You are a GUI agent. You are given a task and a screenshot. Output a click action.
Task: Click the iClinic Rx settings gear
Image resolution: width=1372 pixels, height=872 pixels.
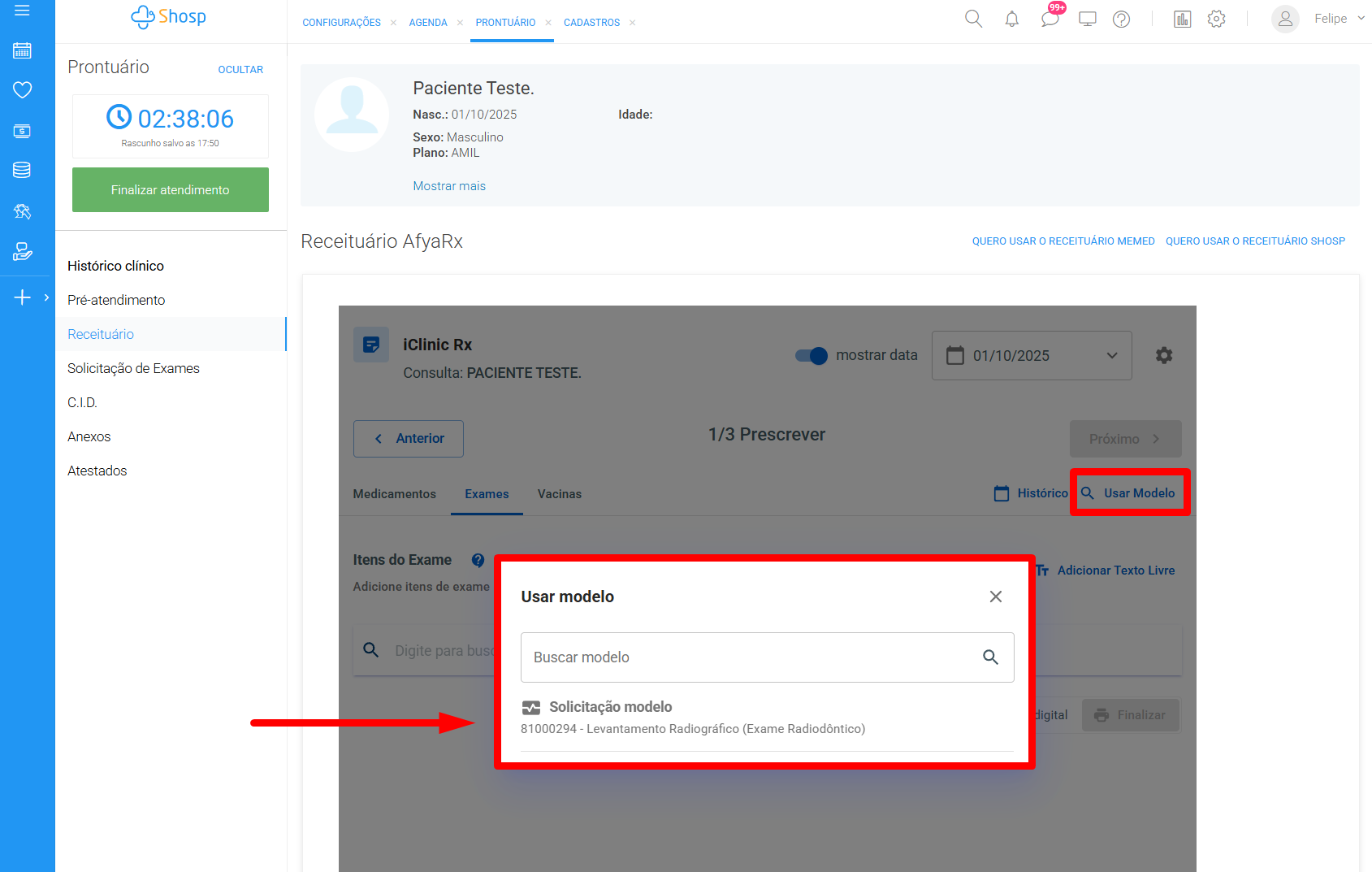point(1163,355)
